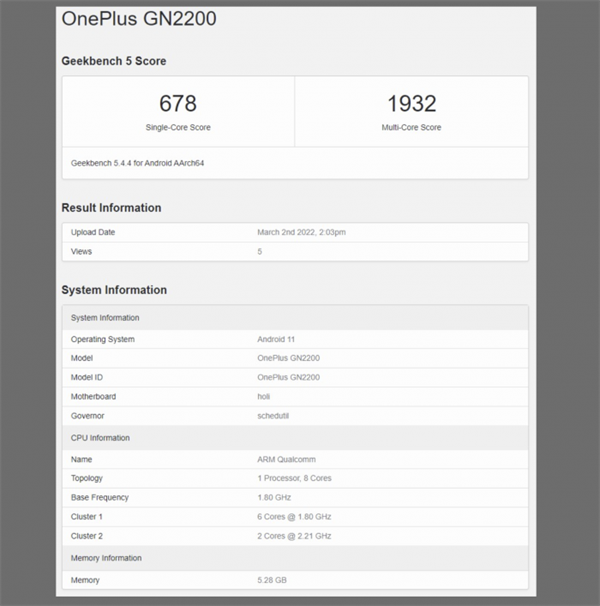Click the Upload Date label
600x606 pixels.
tap(93, 232)
